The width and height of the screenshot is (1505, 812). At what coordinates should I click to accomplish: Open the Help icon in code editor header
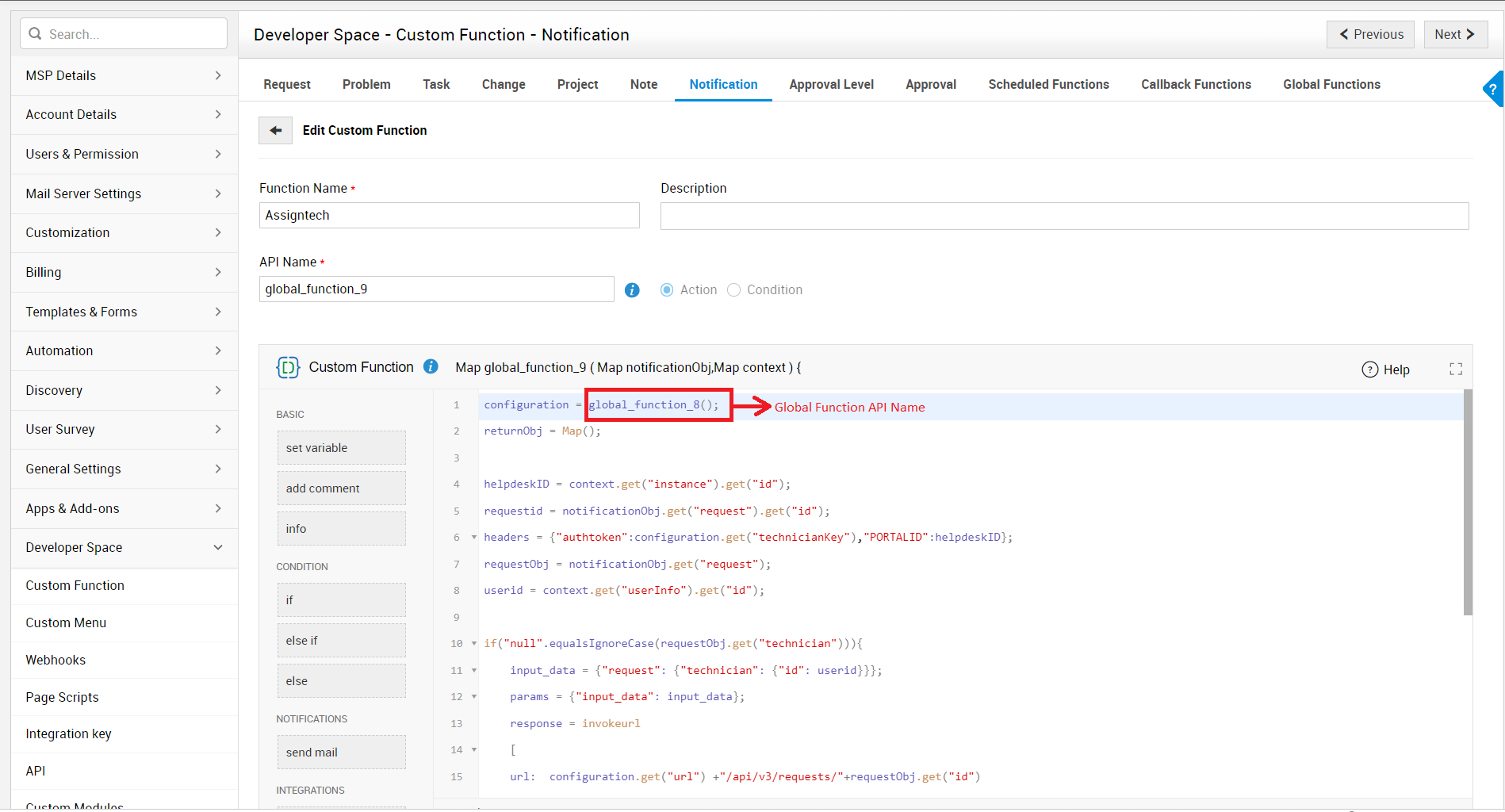[x=1369, y=370]
